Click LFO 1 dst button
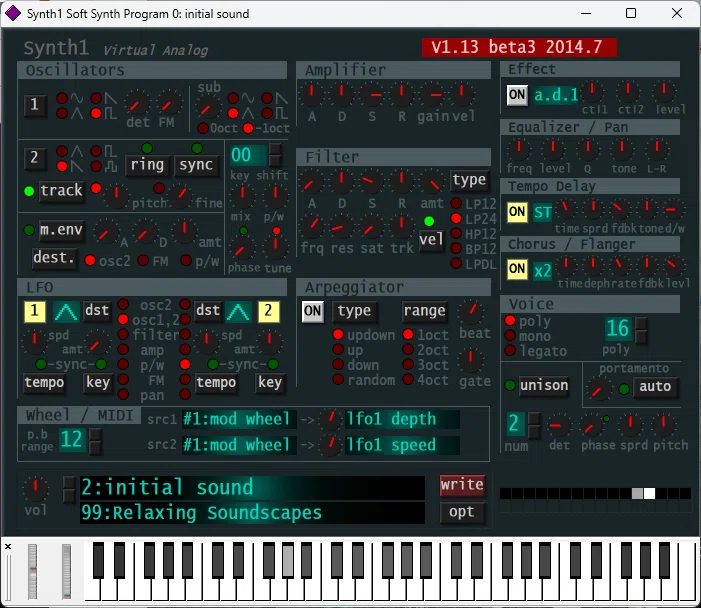Viewport: 701px width, 608px height. 97,311
